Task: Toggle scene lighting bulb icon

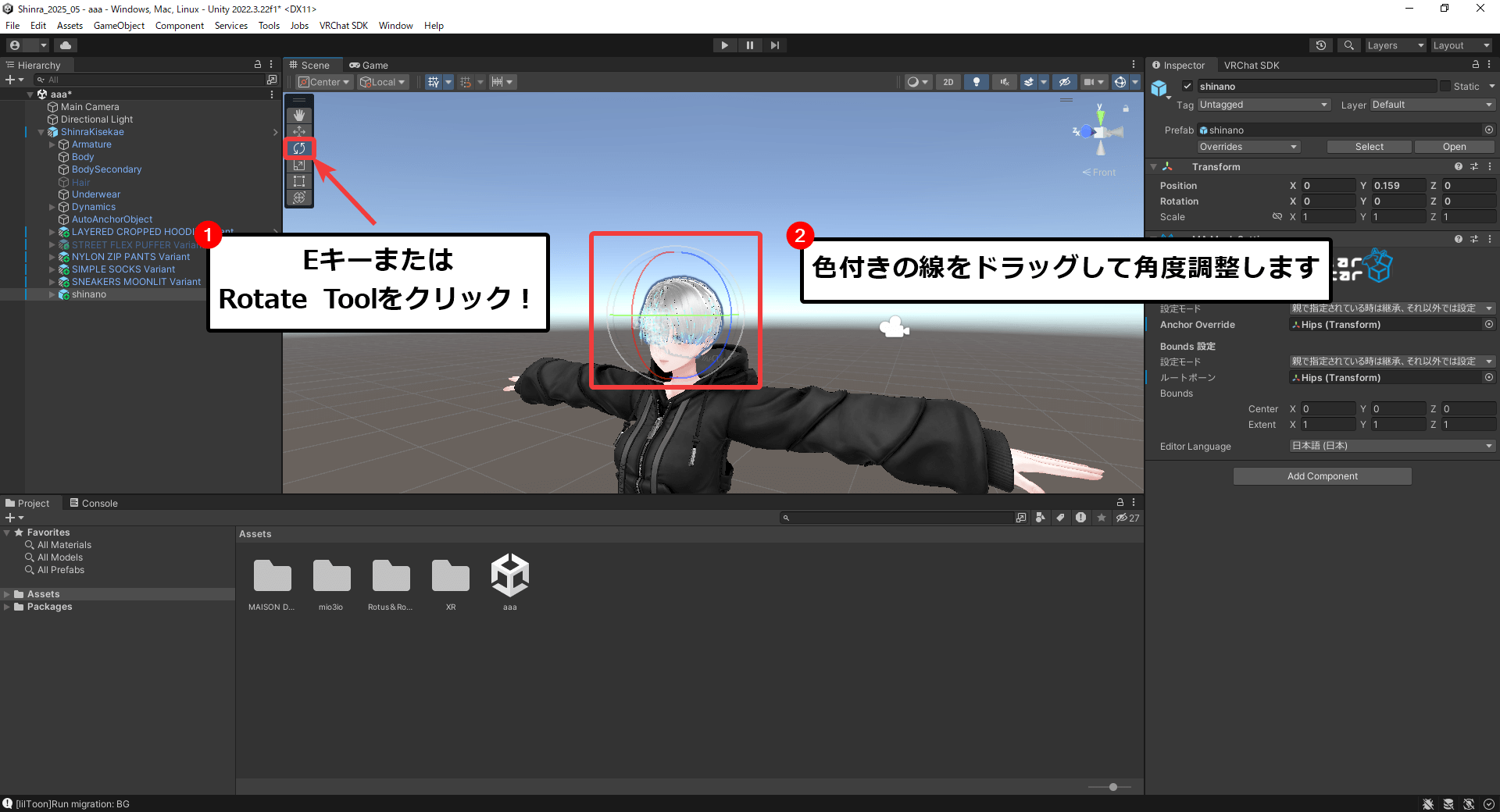Action: [976, 82]
